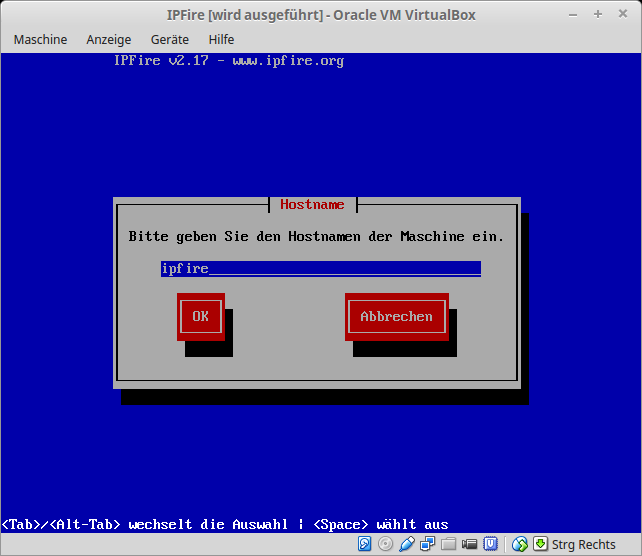Open the Geräte menu
This screenshot has height=556, width=642.
tap(170, 40)
